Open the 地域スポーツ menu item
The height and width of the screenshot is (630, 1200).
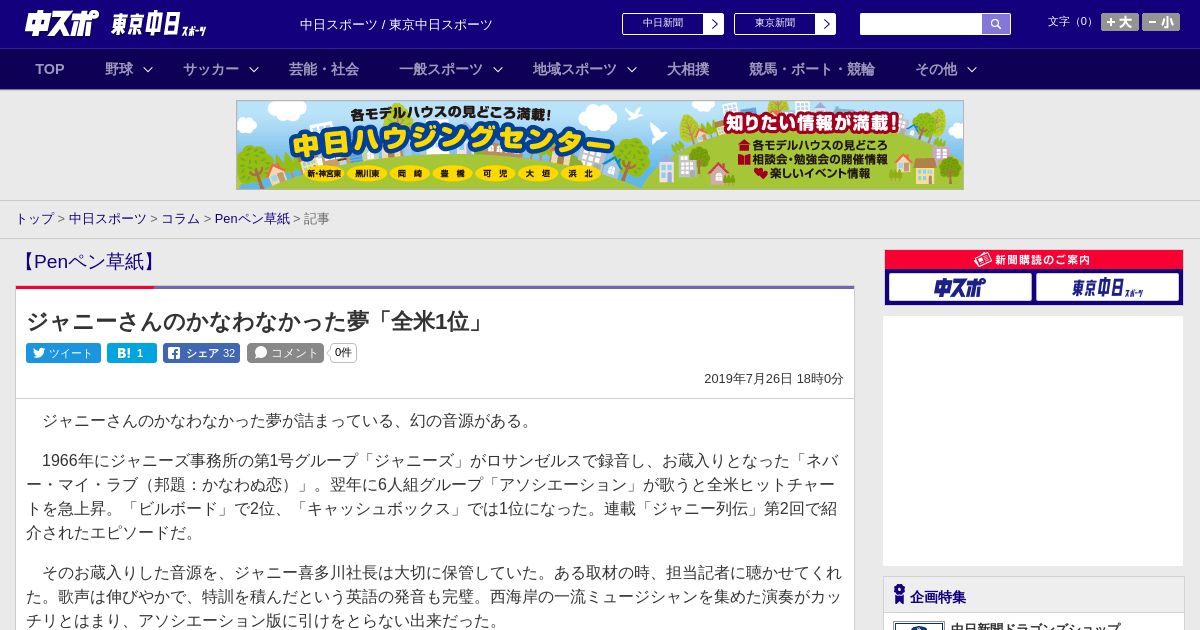(x=575, y=69)
